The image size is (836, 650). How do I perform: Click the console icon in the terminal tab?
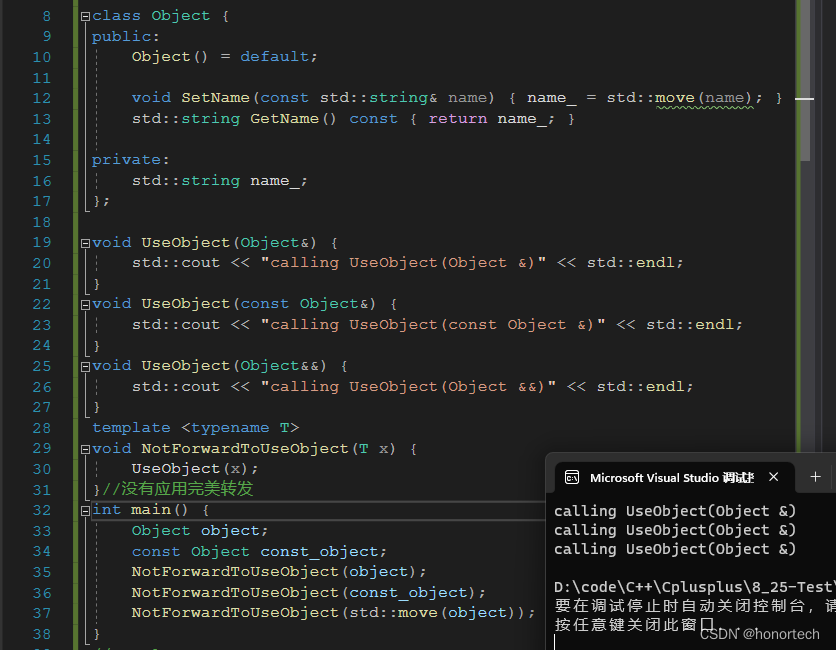pos(572,477)
